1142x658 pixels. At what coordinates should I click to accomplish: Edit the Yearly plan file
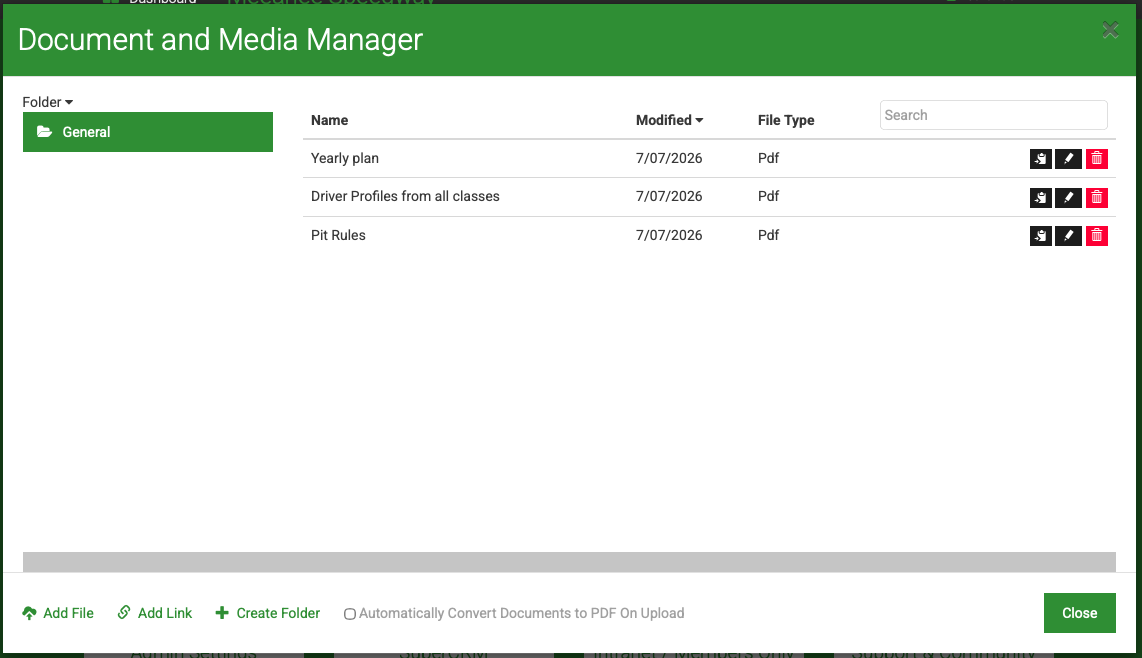coord(1068,159)
